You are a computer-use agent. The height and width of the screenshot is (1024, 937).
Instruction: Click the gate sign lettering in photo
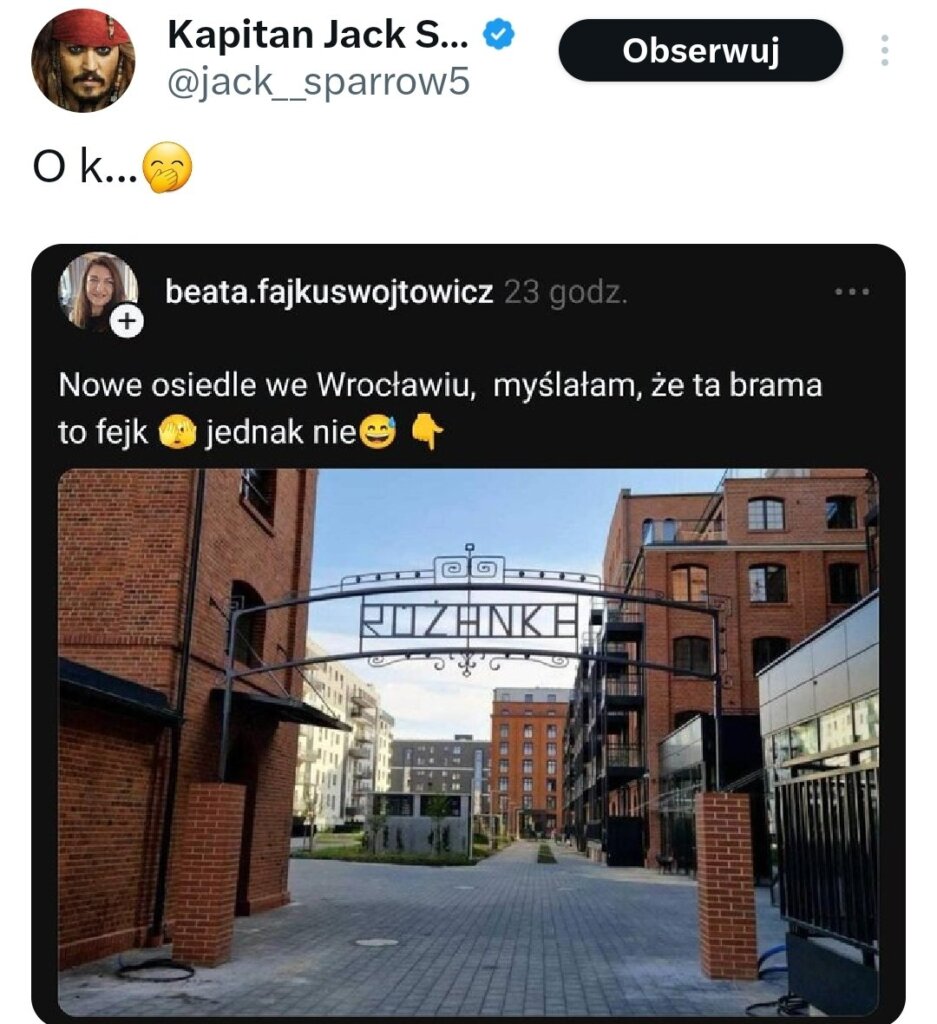(x=469, y=620)
